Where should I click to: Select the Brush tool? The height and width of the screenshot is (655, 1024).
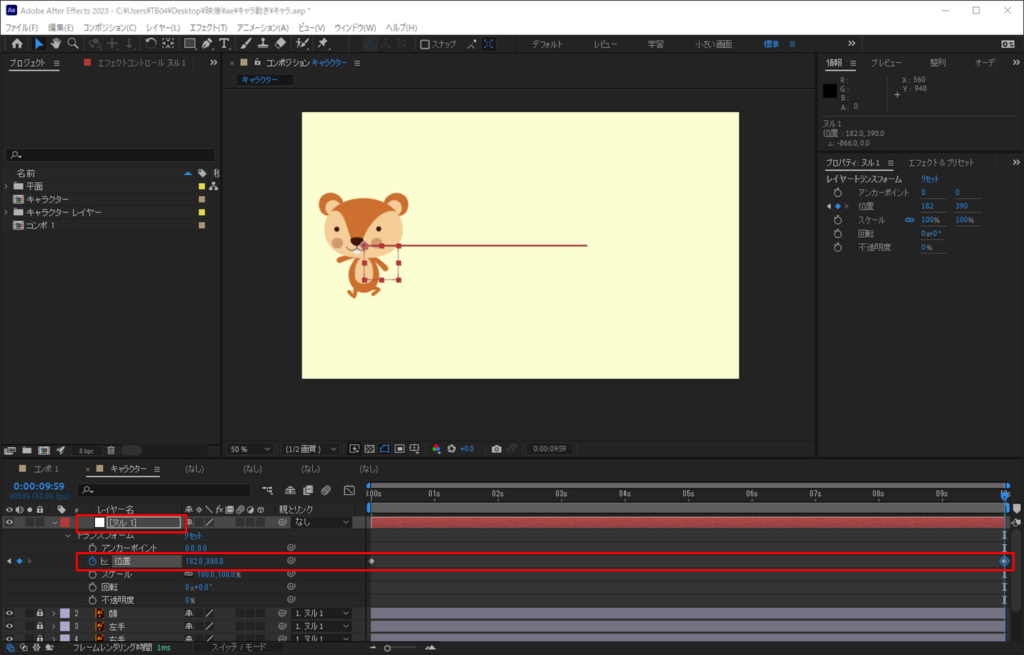246,44
